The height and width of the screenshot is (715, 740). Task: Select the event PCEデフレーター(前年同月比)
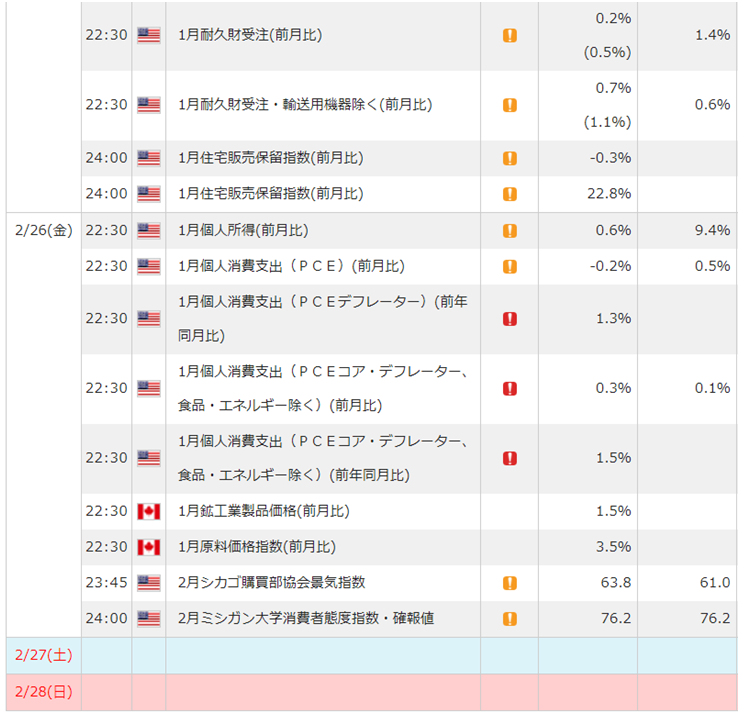pos(323,319)
